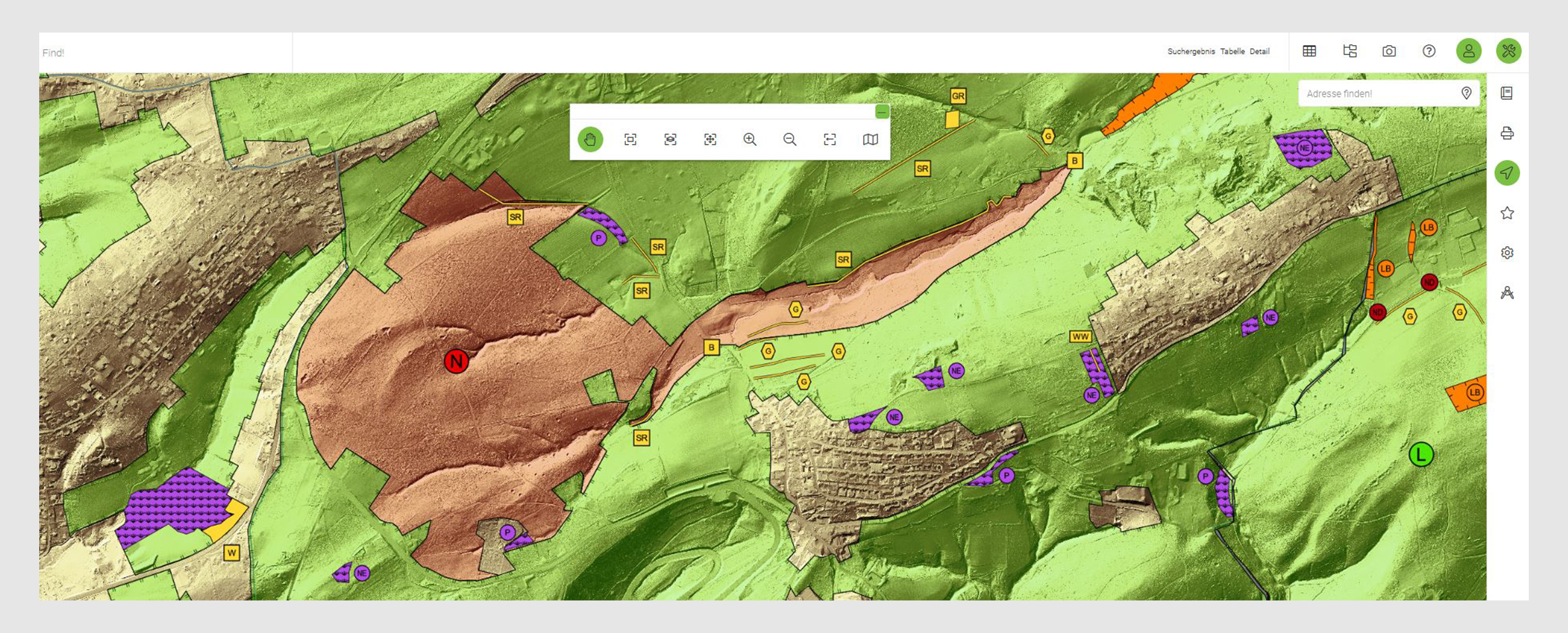
Task: Toggle the green user profile button
Action: pos(1468,51)
